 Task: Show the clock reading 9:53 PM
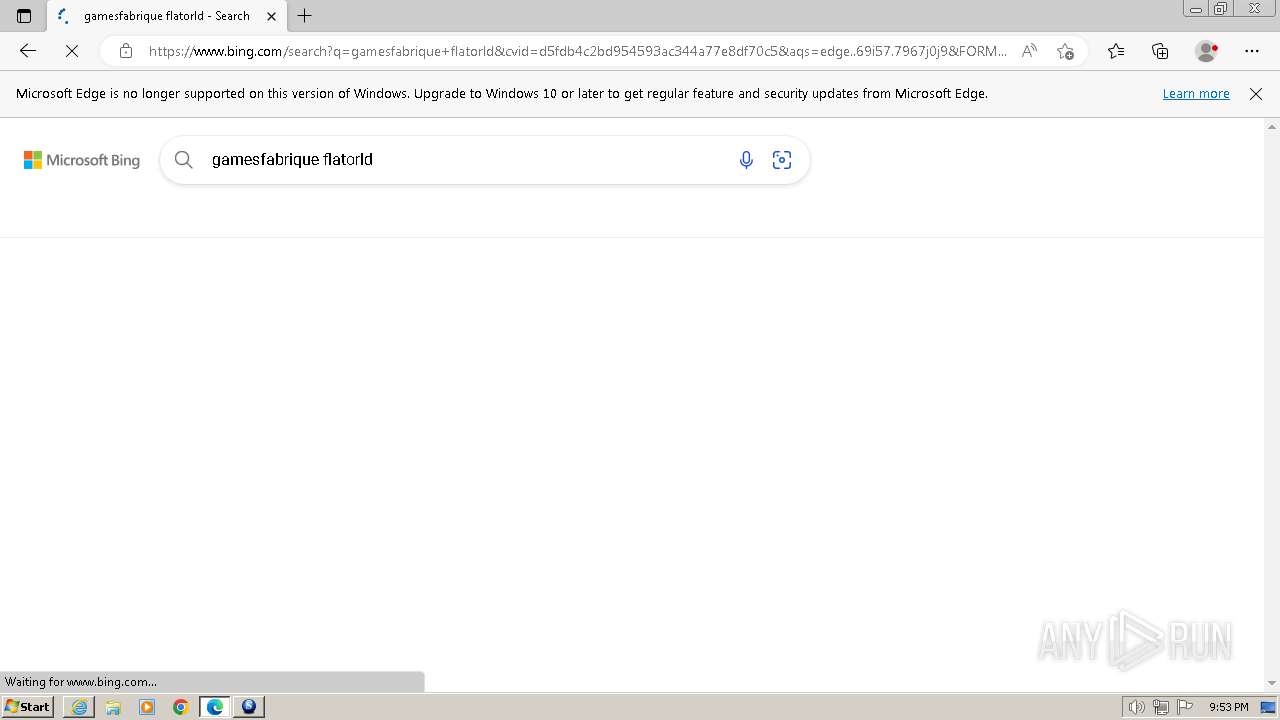(x=1228, y=707)
